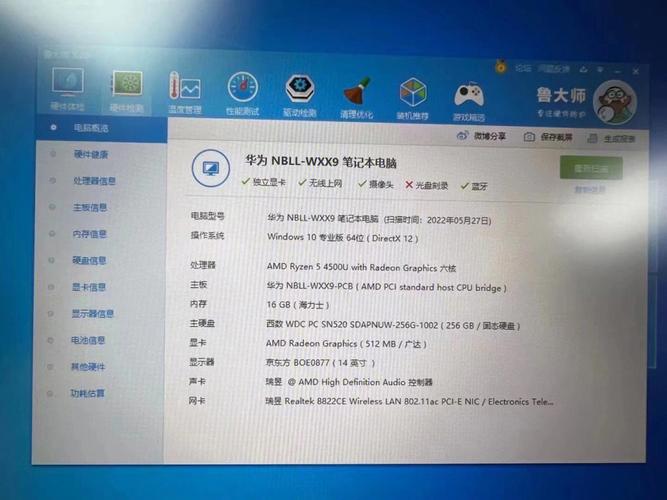Image resolution: width=667 pixels, height=500 pixels.
Task: Click the 摄像头 feature check
Action: 376,184
